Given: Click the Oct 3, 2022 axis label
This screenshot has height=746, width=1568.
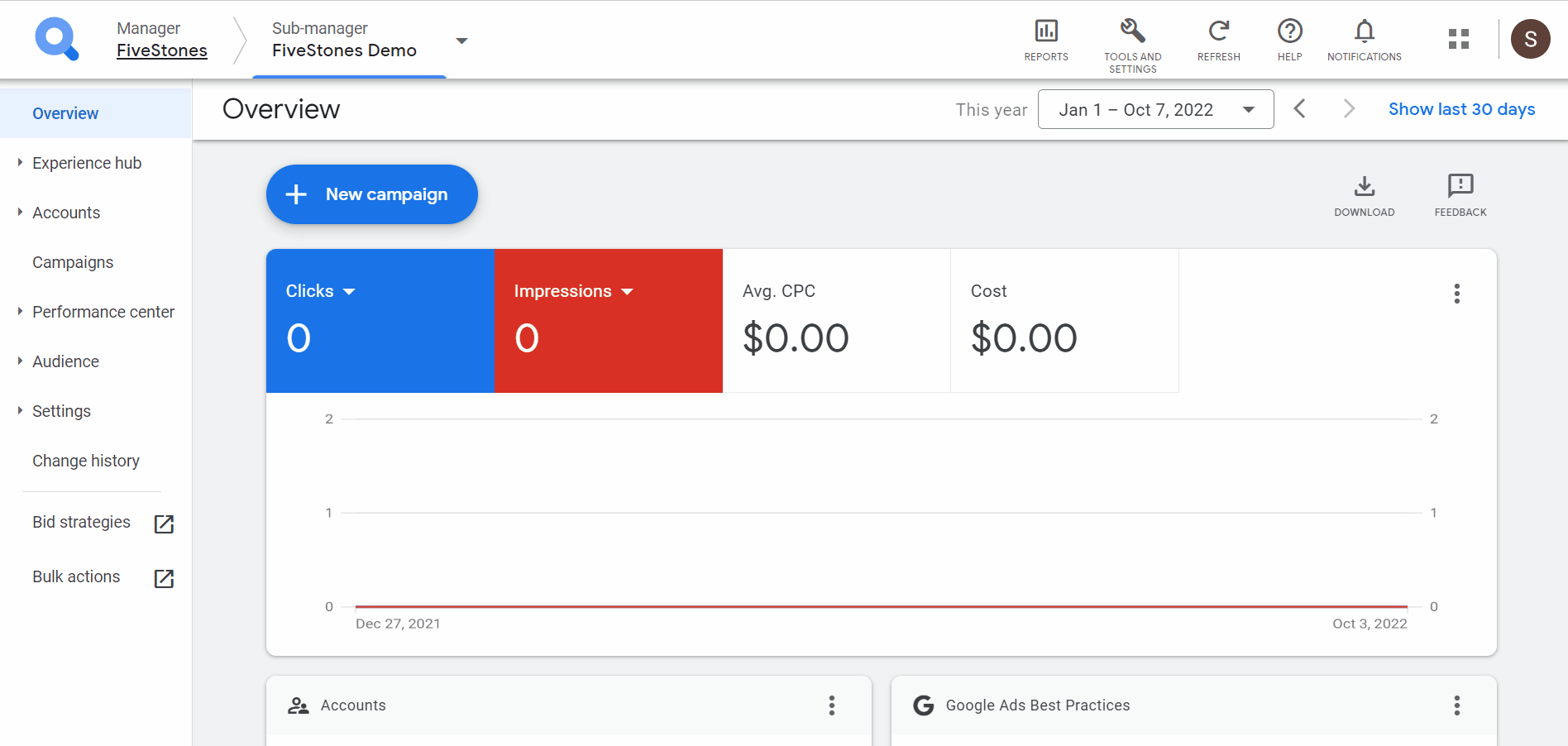Looking at the screenshot, I should click(1370, 624).
